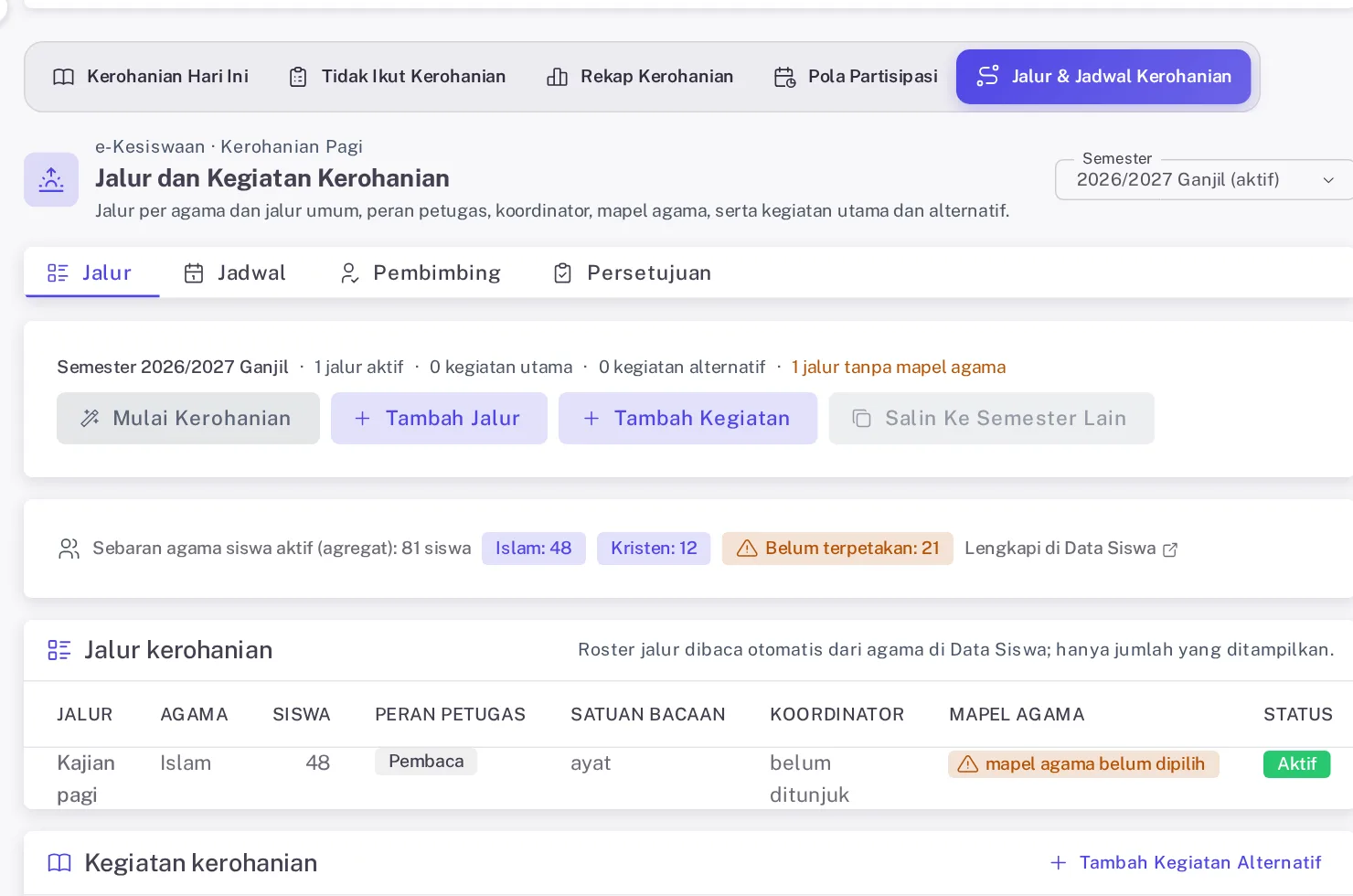Click the Pembaca role chip
This screenshot has width=1353, height=896.
pyautogui.click(x=426, y=762)
